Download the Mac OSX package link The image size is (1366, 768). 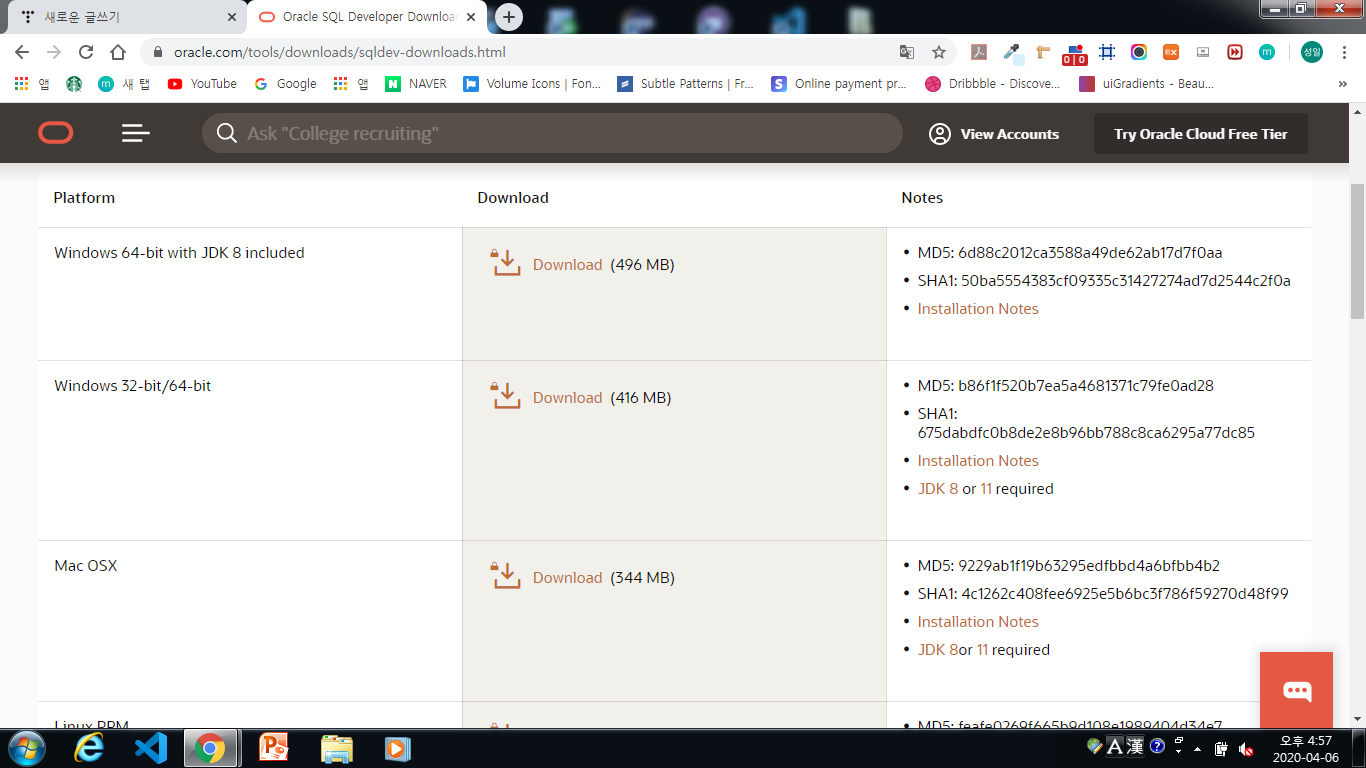point(567,578)
